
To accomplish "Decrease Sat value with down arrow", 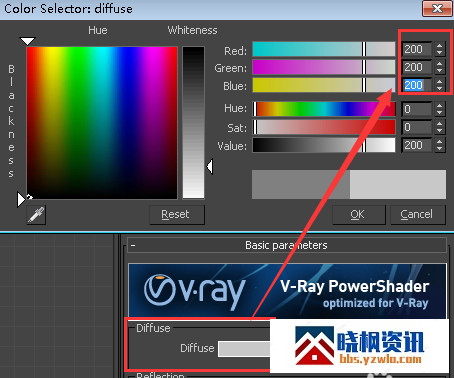I will pos(440,130).
